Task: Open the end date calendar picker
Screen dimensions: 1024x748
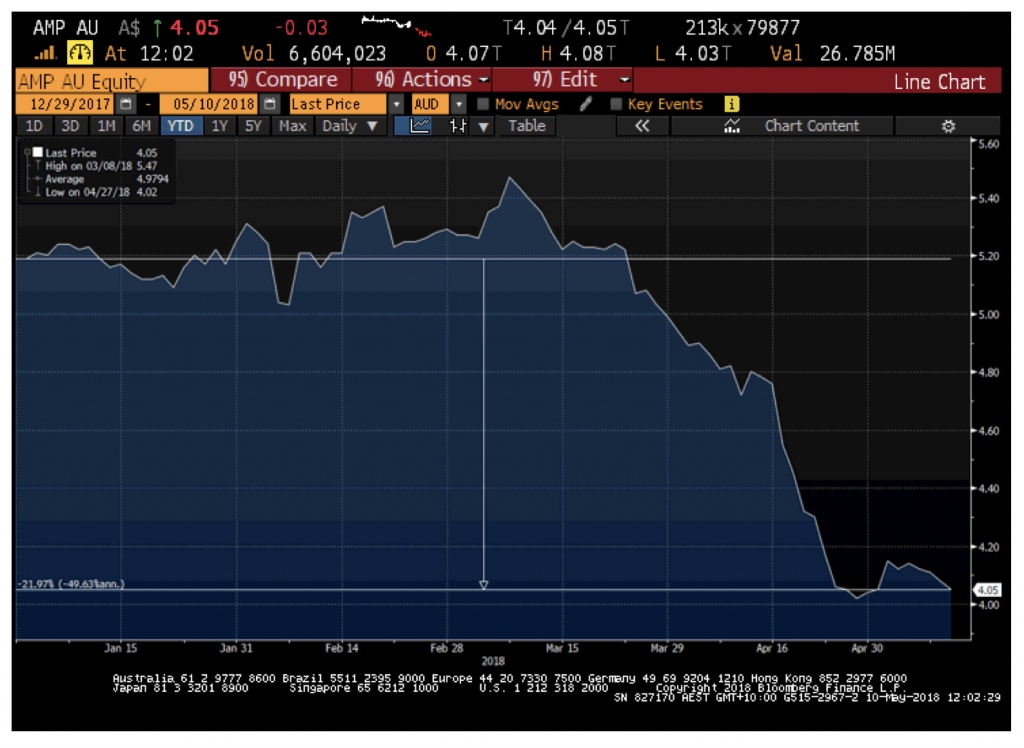Action: coord(269,105)
